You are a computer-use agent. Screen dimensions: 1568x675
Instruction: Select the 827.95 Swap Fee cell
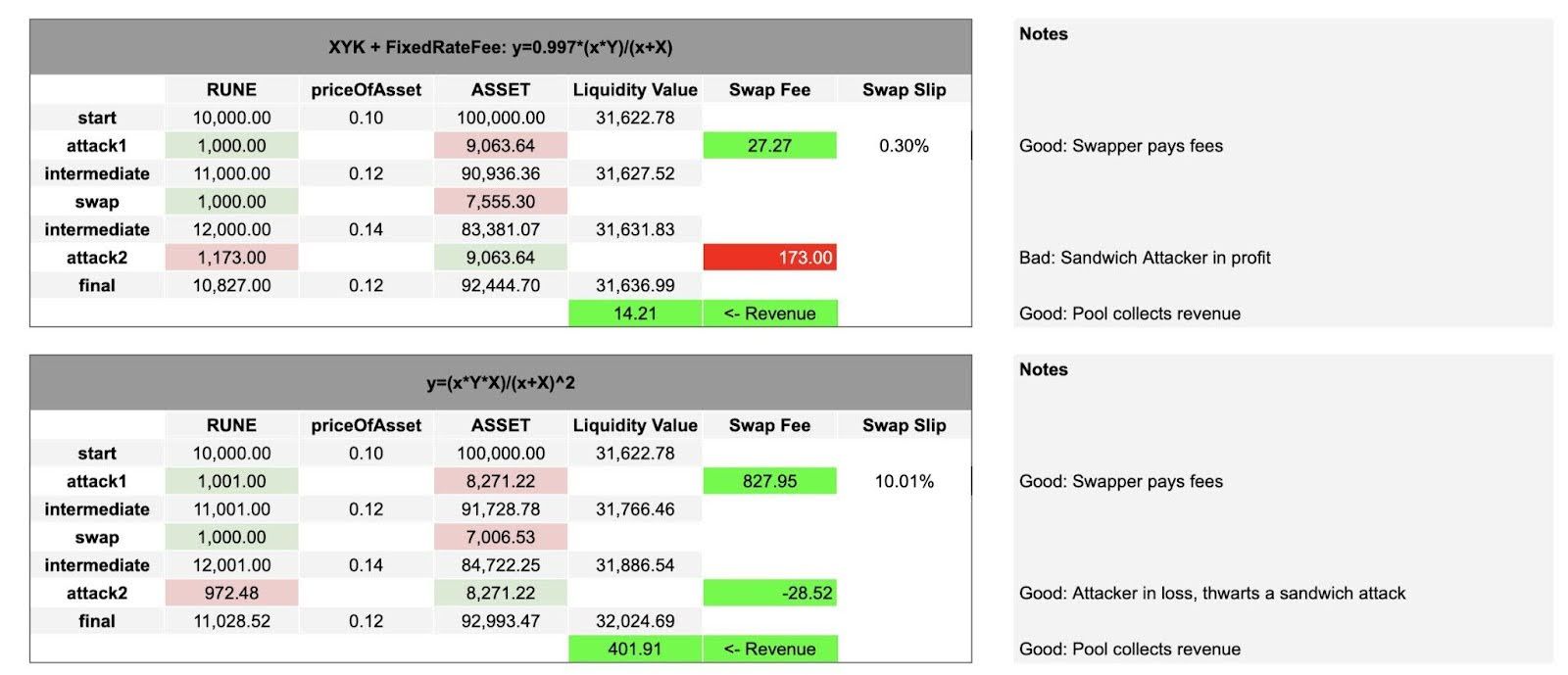[769, 481]
